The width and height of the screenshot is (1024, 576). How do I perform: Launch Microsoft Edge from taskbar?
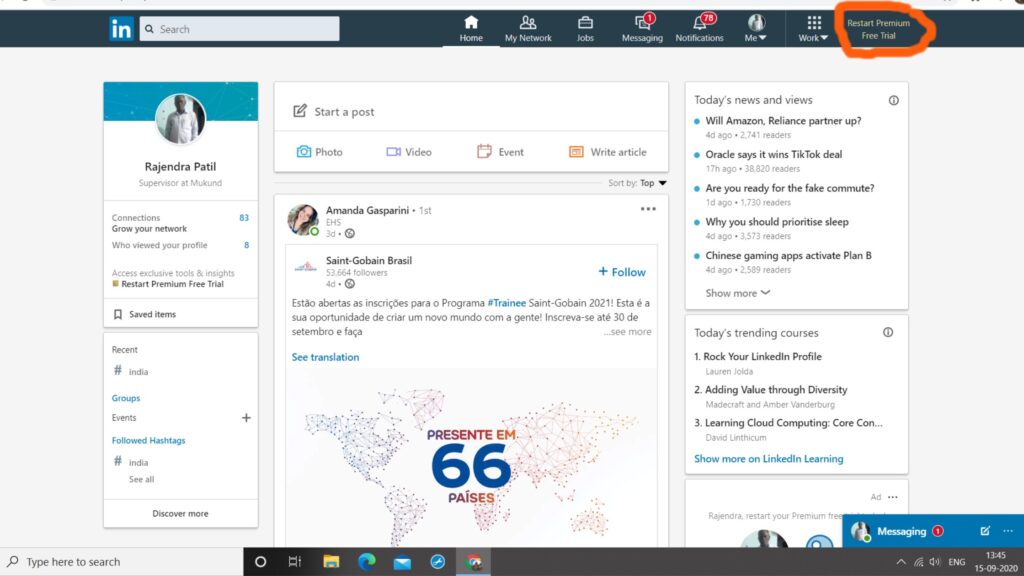[x=367, y=562]
